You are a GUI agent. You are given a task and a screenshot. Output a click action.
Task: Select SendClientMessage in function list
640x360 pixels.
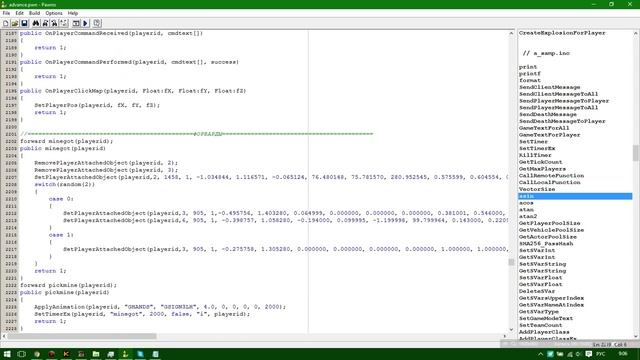point(549,87)
